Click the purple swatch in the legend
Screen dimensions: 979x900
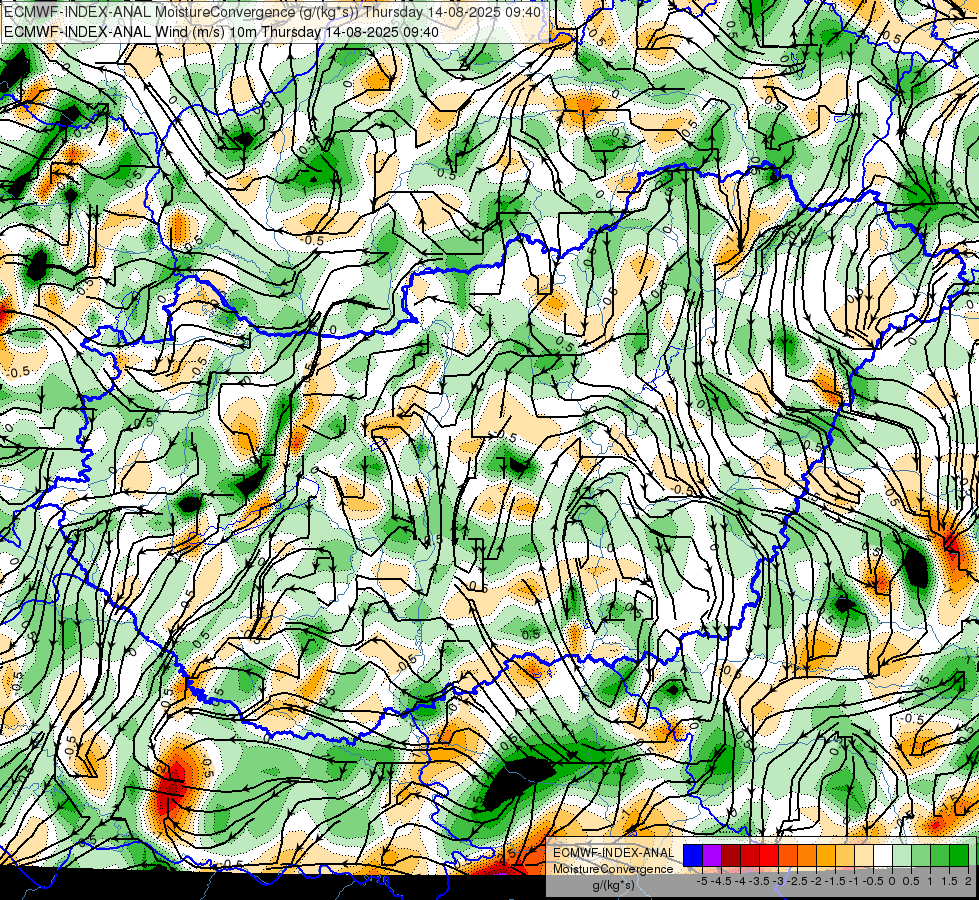click(712, 855)
